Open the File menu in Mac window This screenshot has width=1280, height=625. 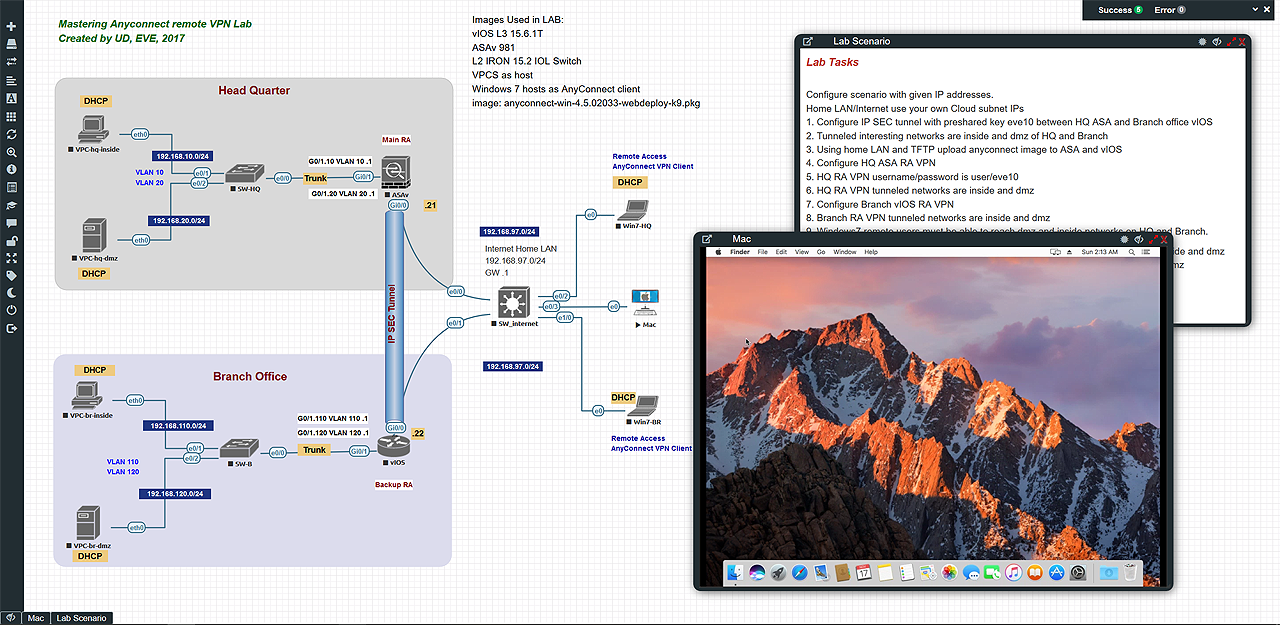coord(762,252)
